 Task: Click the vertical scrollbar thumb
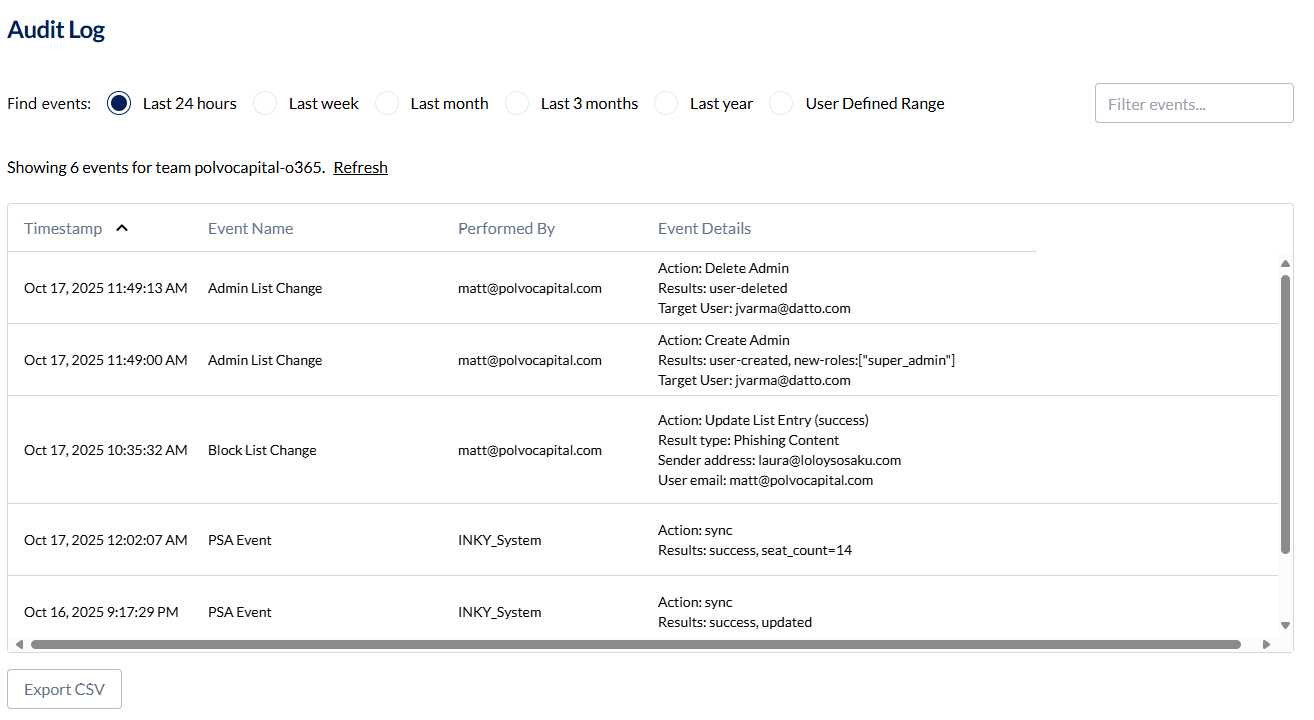[1285, 413]
